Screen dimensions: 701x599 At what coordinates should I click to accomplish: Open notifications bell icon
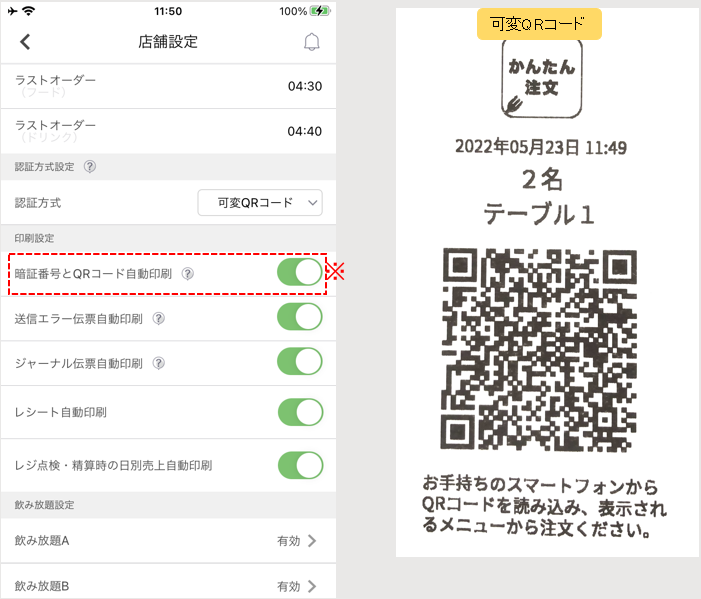312,42
